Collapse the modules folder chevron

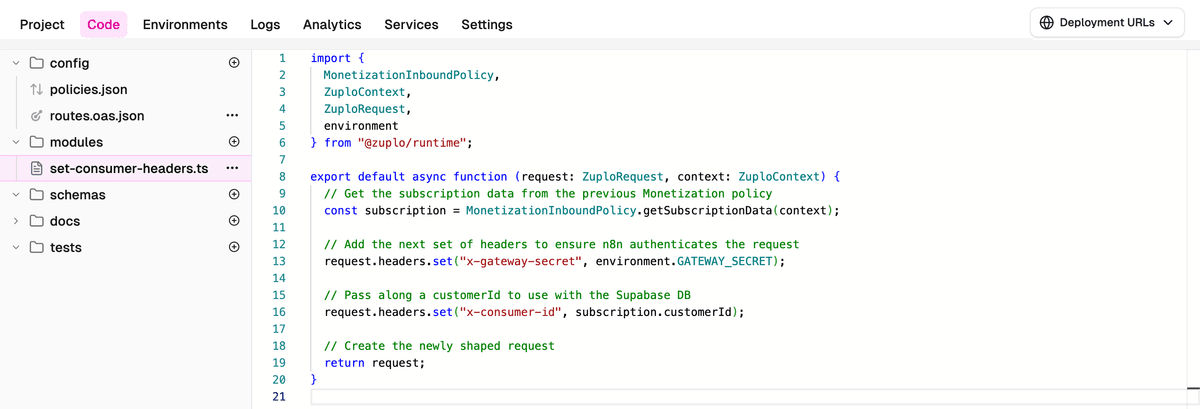tap(16, 142)
